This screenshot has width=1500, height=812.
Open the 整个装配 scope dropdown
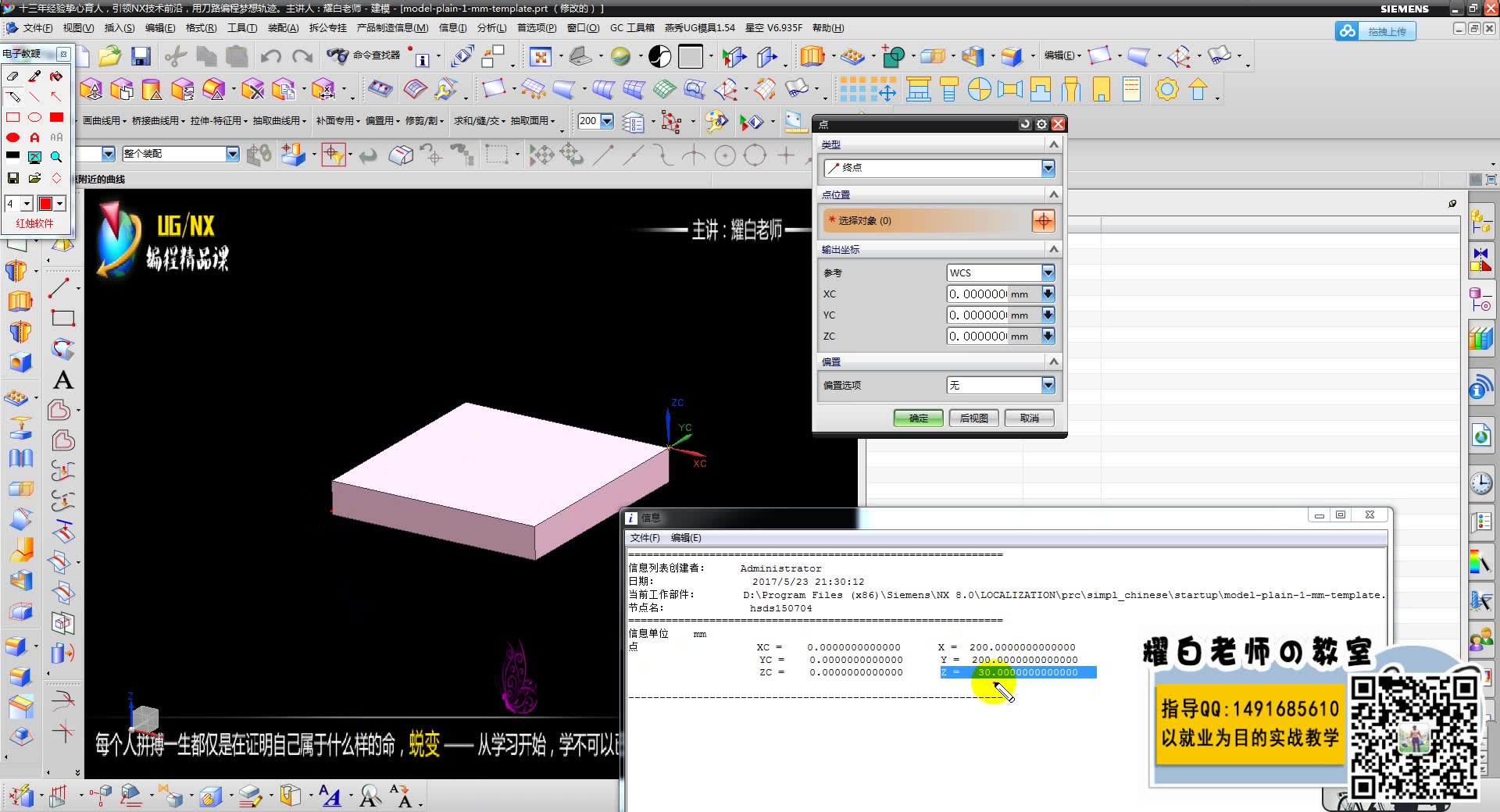[x=232, y=154]
